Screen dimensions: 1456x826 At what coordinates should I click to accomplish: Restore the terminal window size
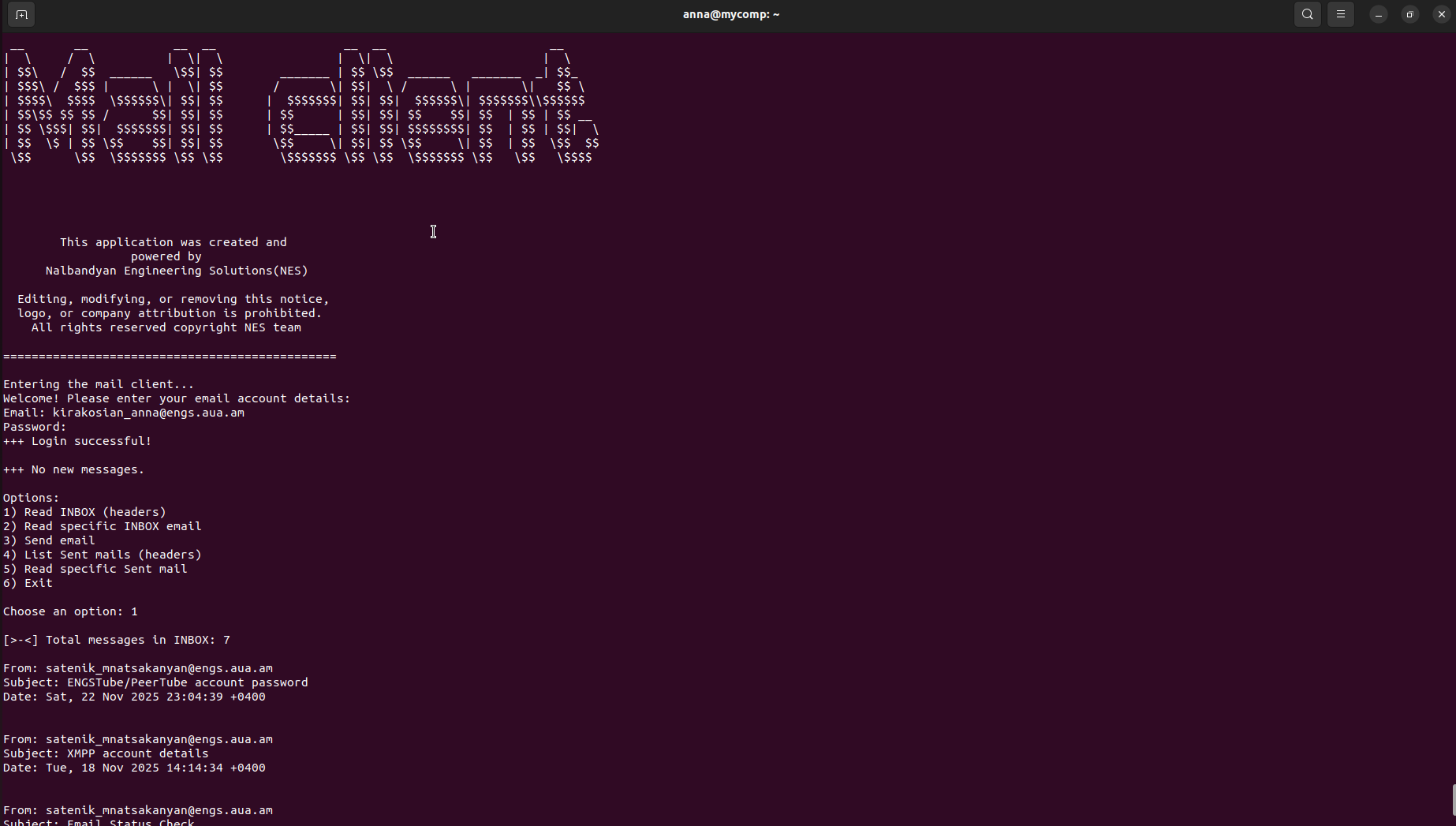[1409, 15]
